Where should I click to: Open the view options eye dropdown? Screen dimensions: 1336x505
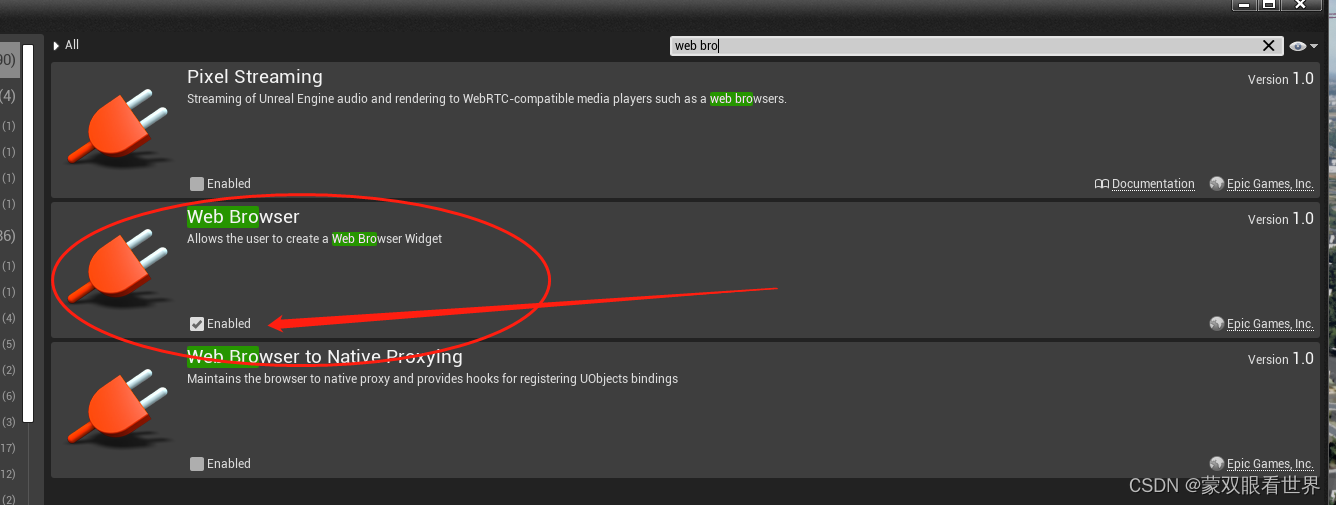tap(1303, 46)
